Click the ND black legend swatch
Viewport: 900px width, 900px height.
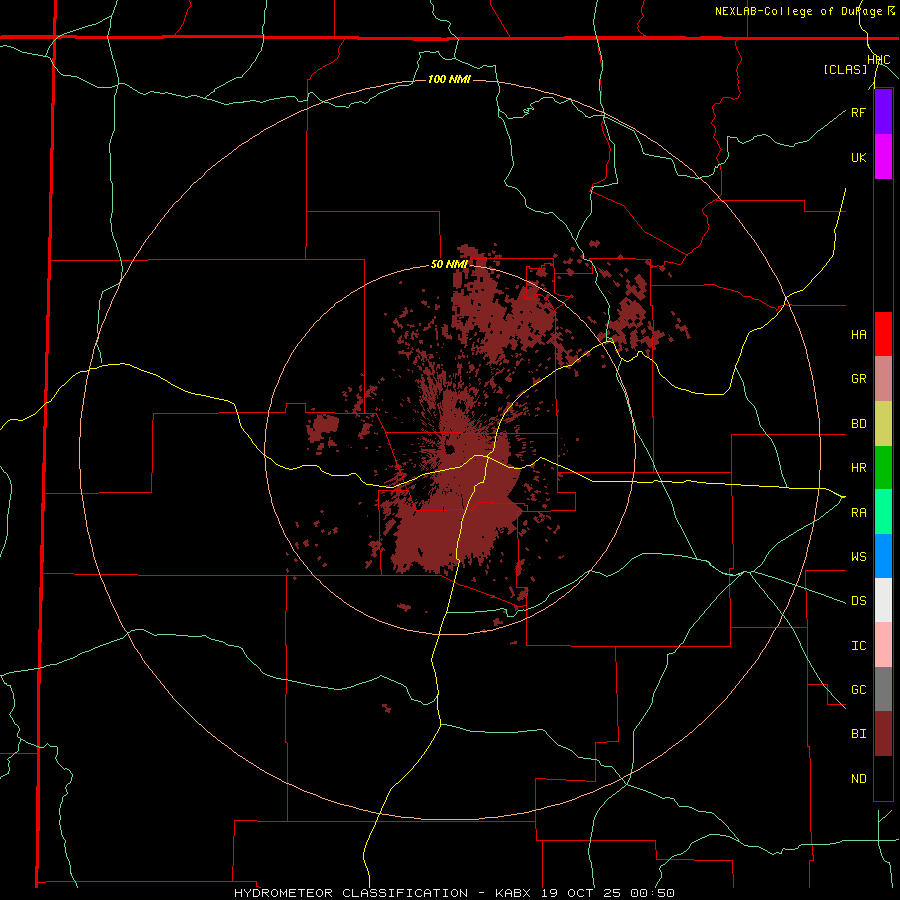883,778
